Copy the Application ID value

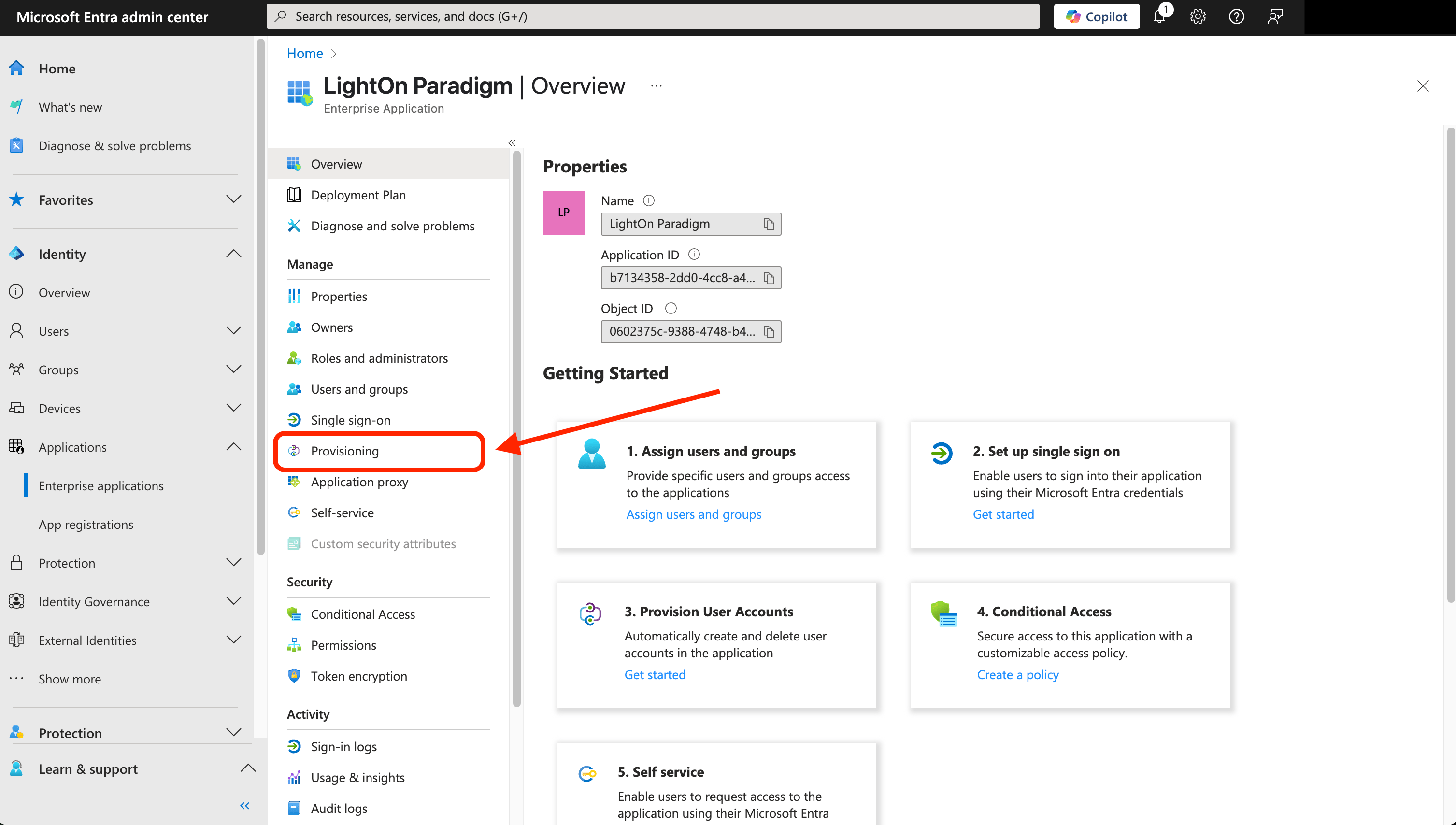769,278
